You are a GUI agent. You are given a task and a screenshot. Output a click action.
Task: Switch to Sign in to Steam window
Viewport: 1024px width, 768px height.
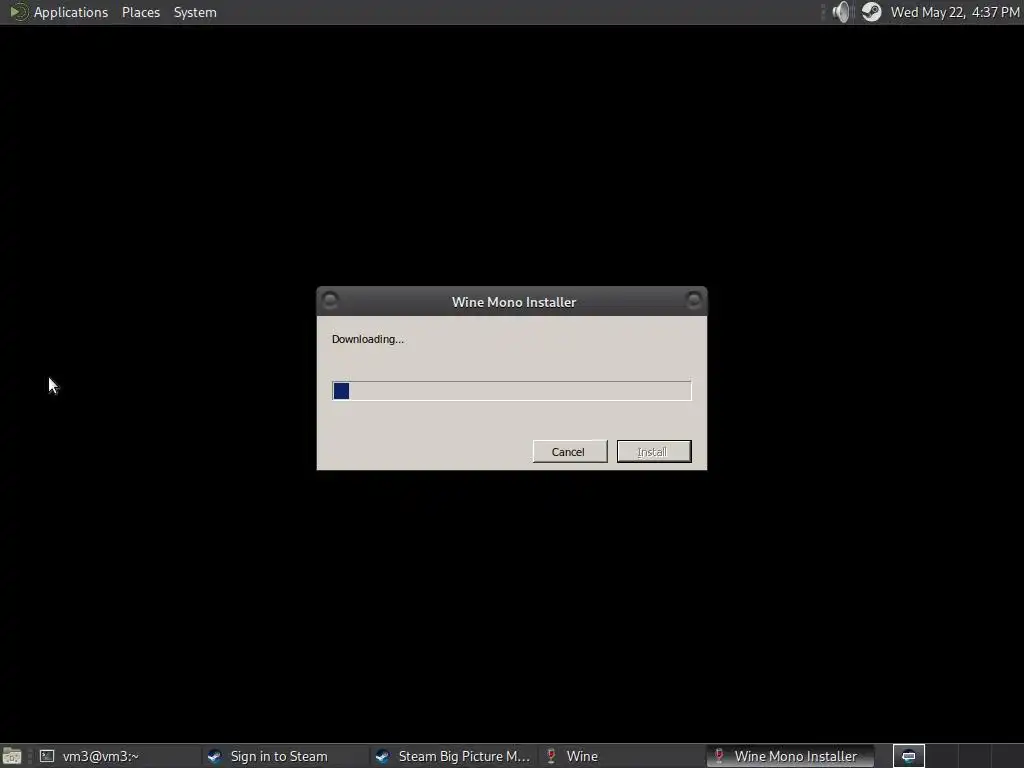(284, 756)
